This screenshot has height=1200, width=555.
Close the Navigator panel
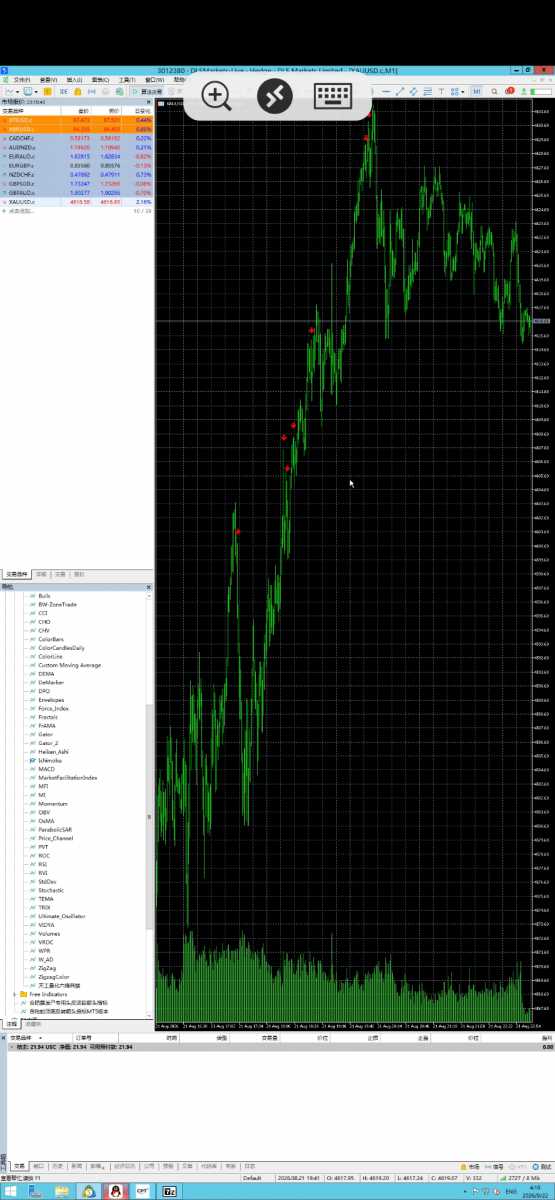pos(150,587)
